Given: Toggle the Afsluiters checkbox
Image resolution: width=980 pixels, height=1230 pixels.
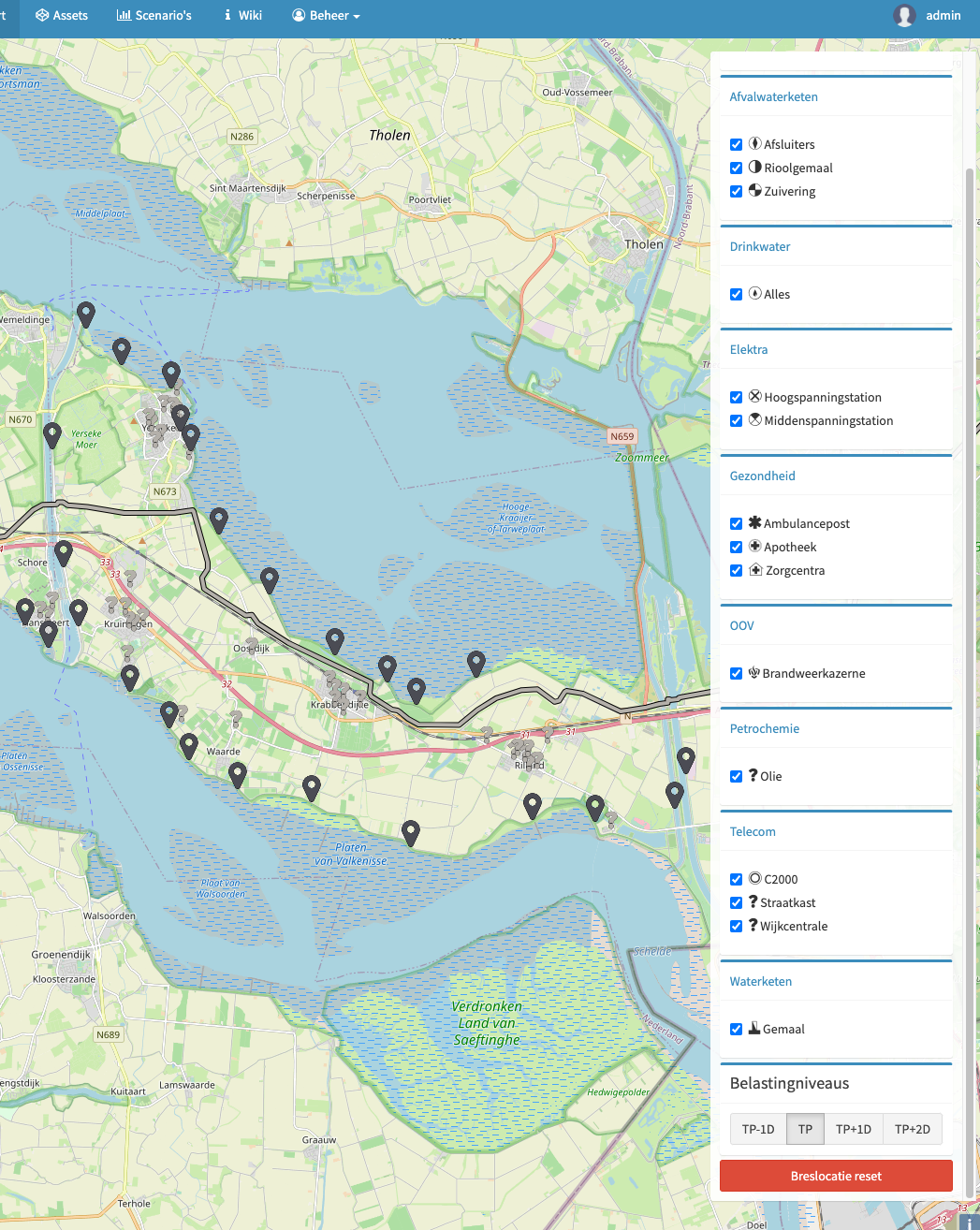Looking at the screenshot, I should click(737, 144).
